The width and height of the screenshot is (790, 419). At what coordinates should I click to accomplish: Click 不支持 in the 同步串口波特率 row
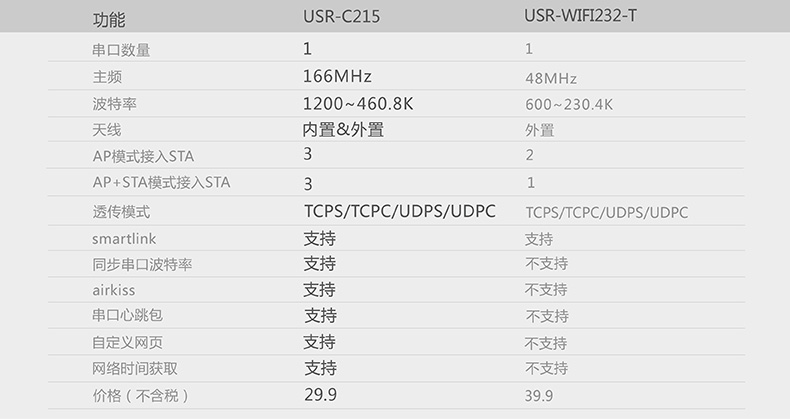546,264
